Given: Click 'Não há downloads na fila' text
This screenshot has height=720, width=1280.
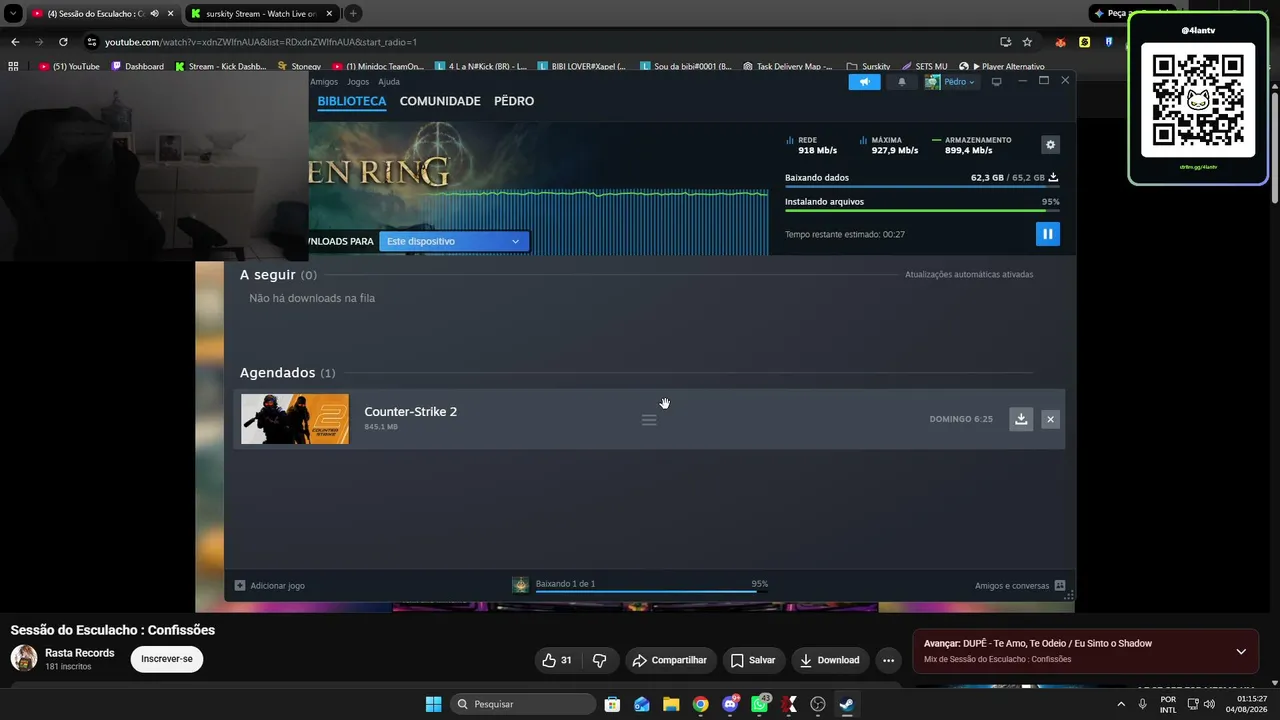Looking at the screenshot, I should click(312, 298).
